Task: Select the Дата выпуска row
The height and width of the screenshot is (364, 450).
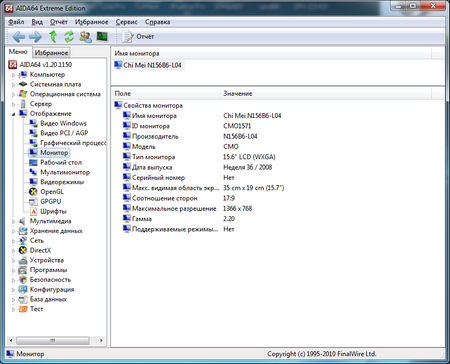Action: (x=279, y=167)
